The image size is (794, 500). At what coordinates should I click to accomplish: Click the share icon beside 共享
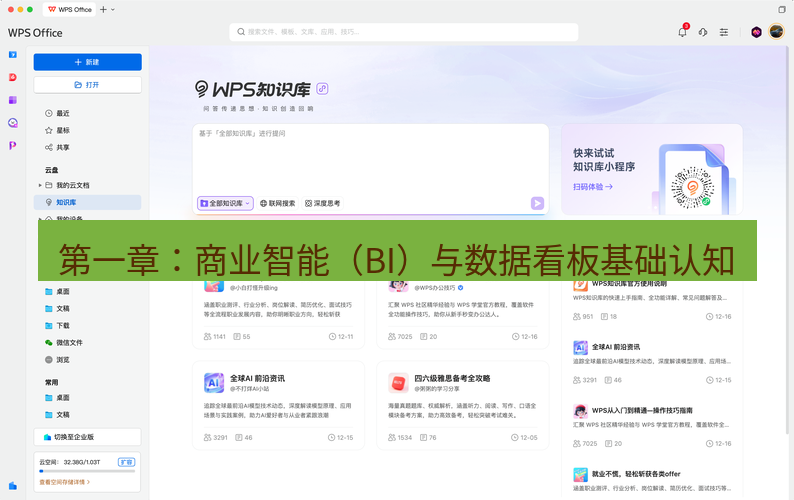[49, 147]
